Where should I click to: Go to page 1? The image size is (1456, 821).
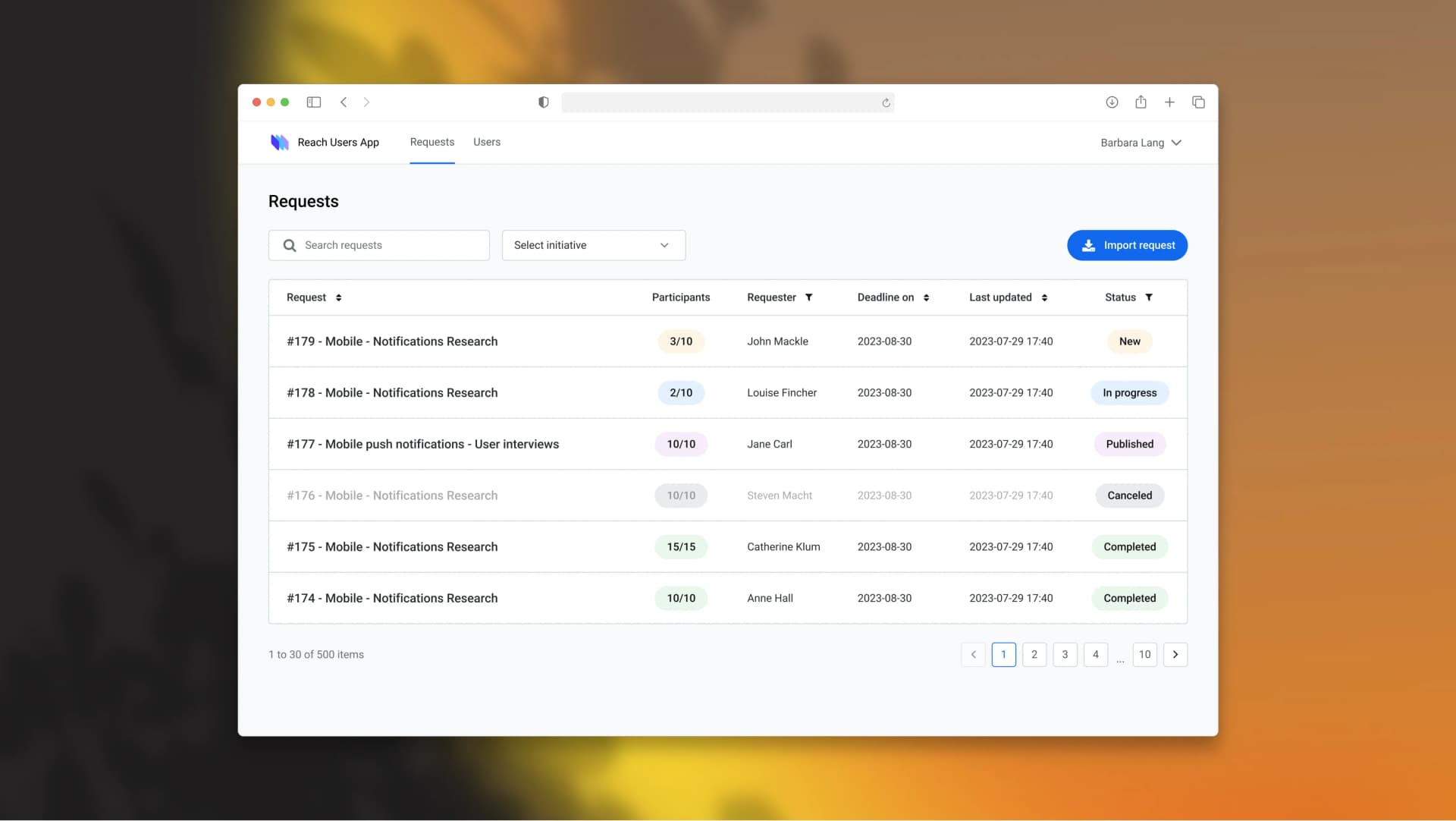point(1003,655)
